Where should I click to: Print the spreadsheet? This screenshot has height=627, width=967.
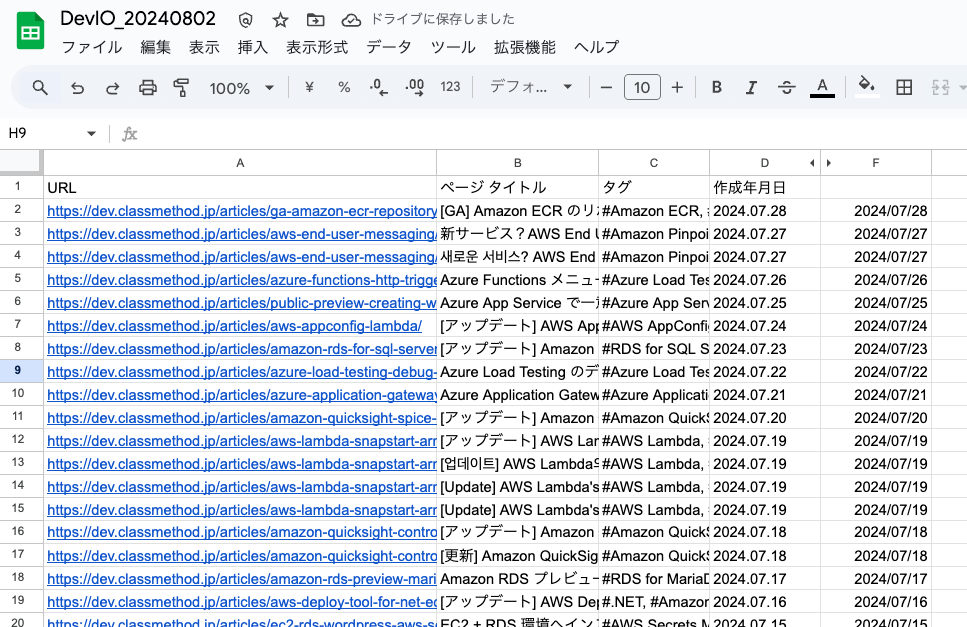(147, 88)
